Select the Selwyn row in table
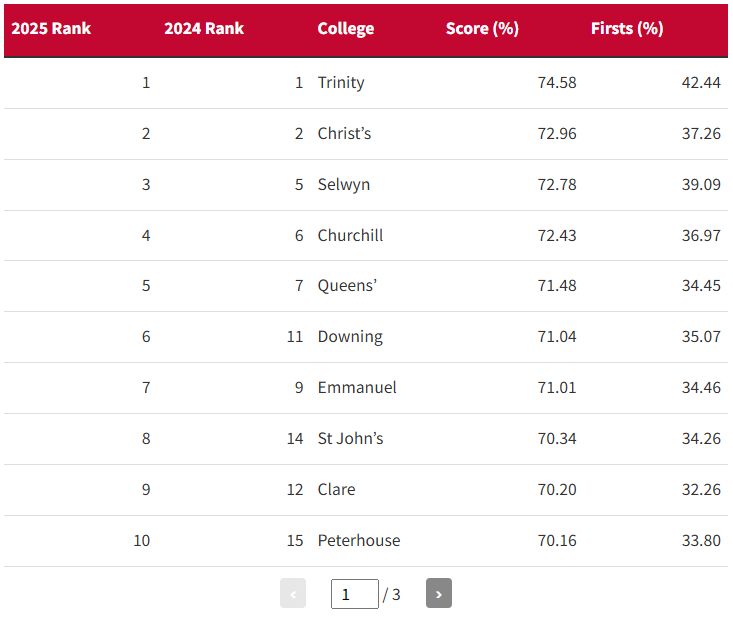The height and width of the screenshot is (620, 733). pos(343,185)
